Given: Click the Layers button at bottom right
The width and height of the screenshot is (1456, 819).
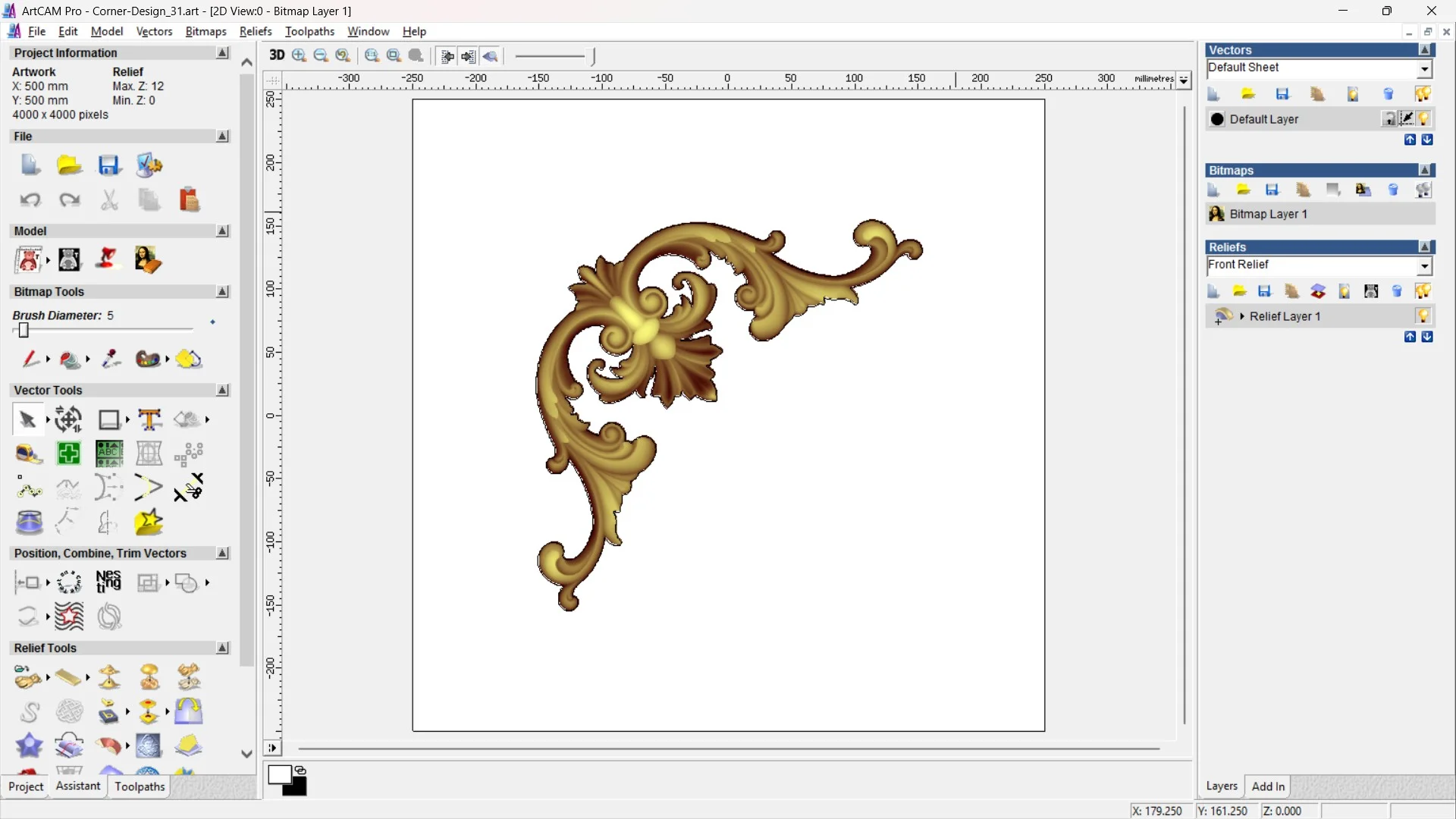Looking at the screenshot, I should (1222, 786).
